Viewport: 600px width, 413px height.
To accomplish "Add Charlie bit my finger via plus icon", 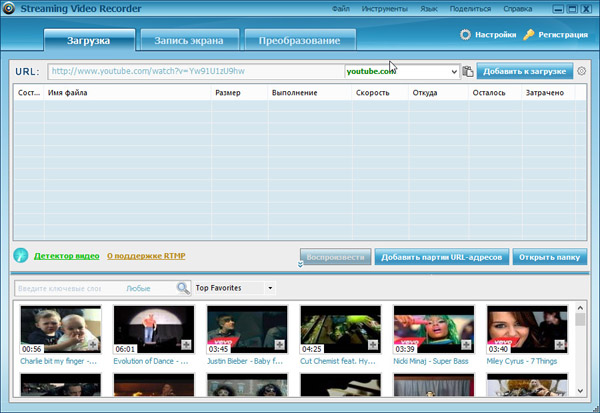I will point(93,346).
